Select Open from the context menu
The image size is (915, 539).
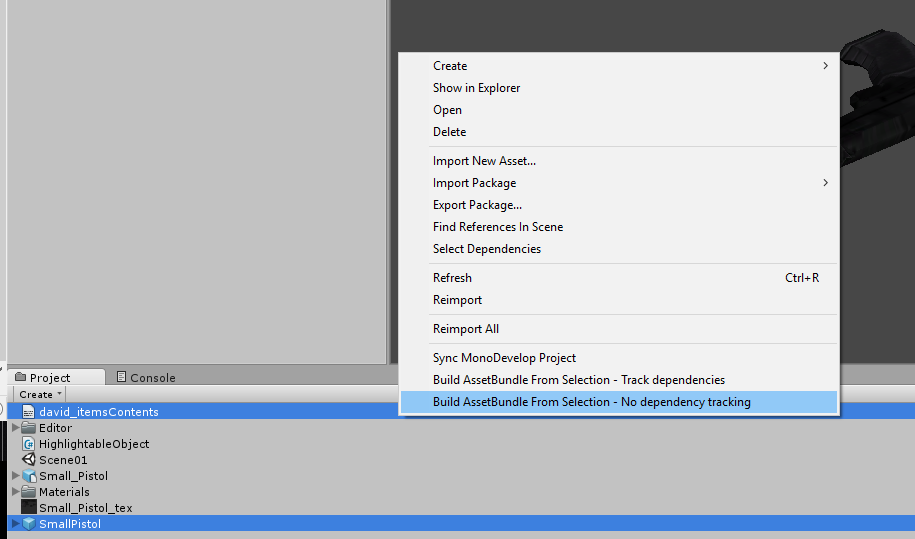pos(619,110)
